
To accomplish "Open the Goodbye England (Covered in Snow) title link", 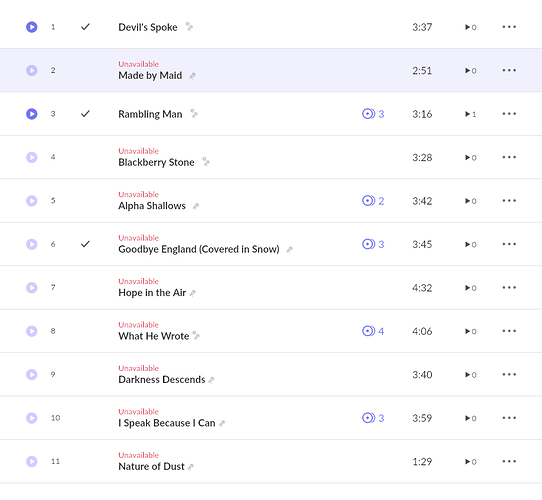I will point(199,249).
